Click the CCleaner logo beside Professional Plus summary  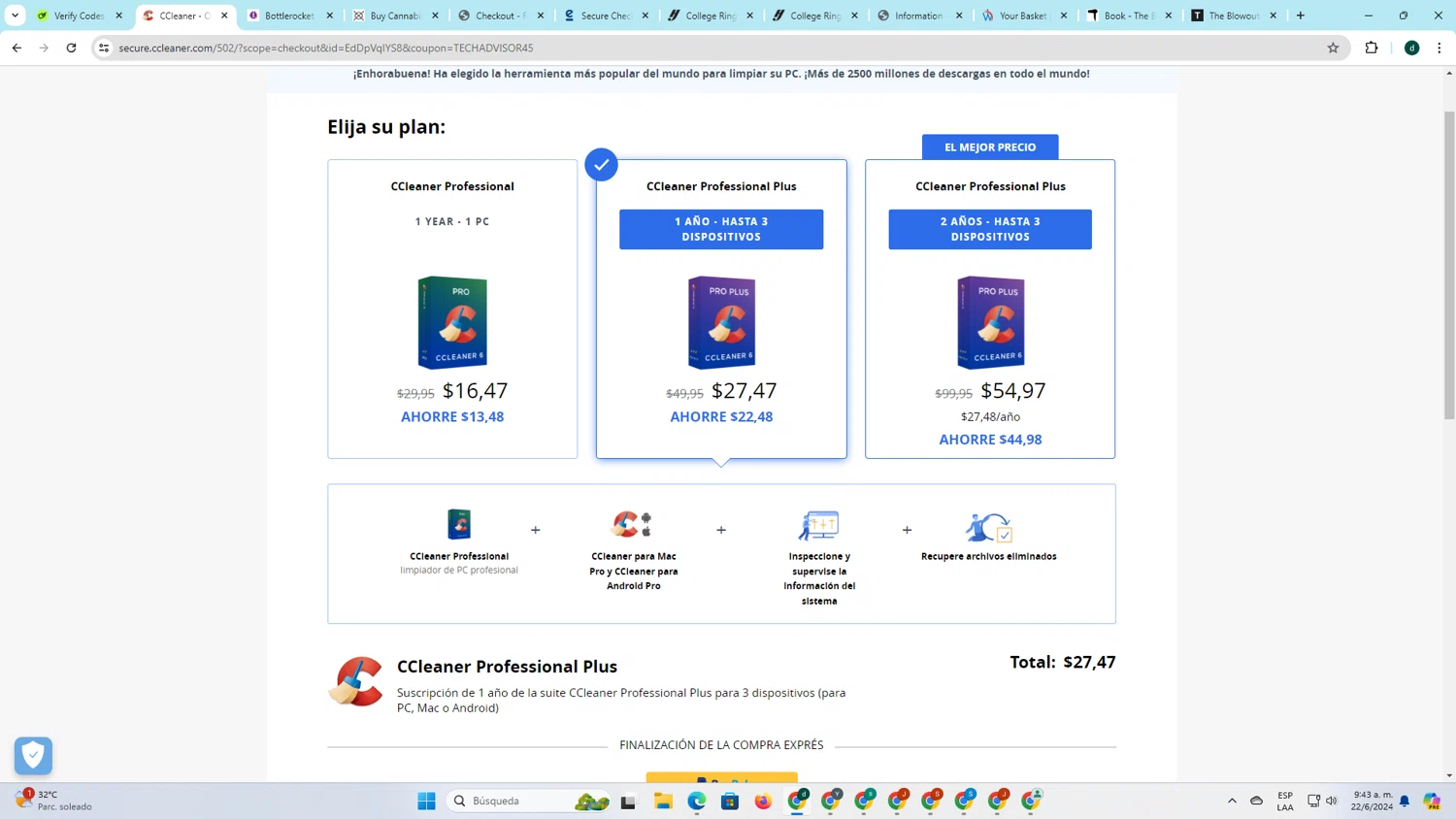(x=356, y=681)
